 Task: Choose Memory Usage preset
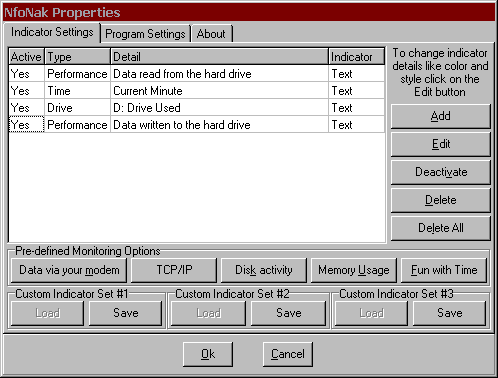pyautogui.click(x=354, y=270)
